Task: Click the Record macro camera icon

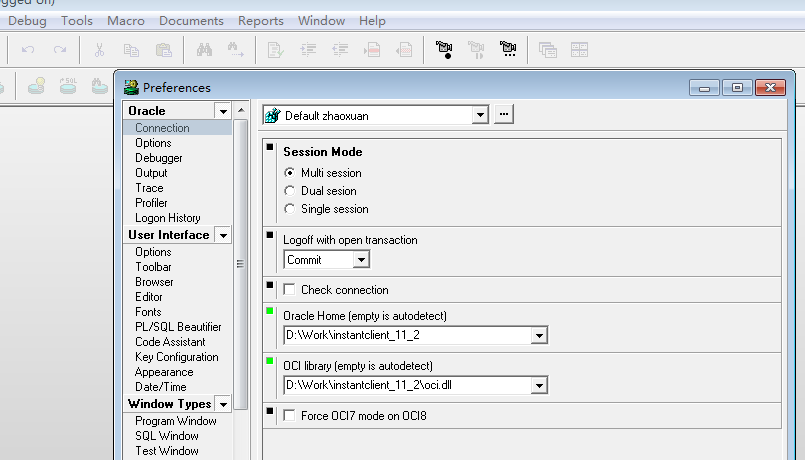Action: click(444, 50)
